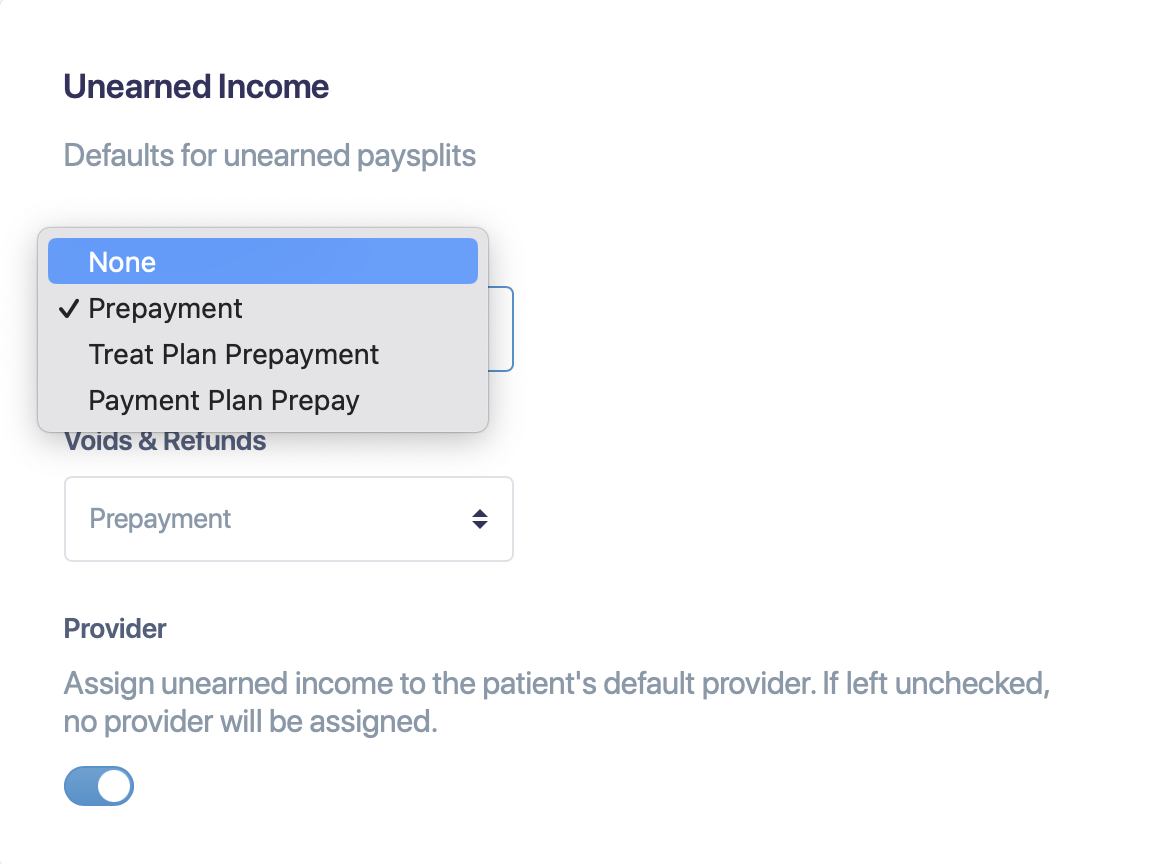Click the Voids & Refunds label

click(164, 440)
